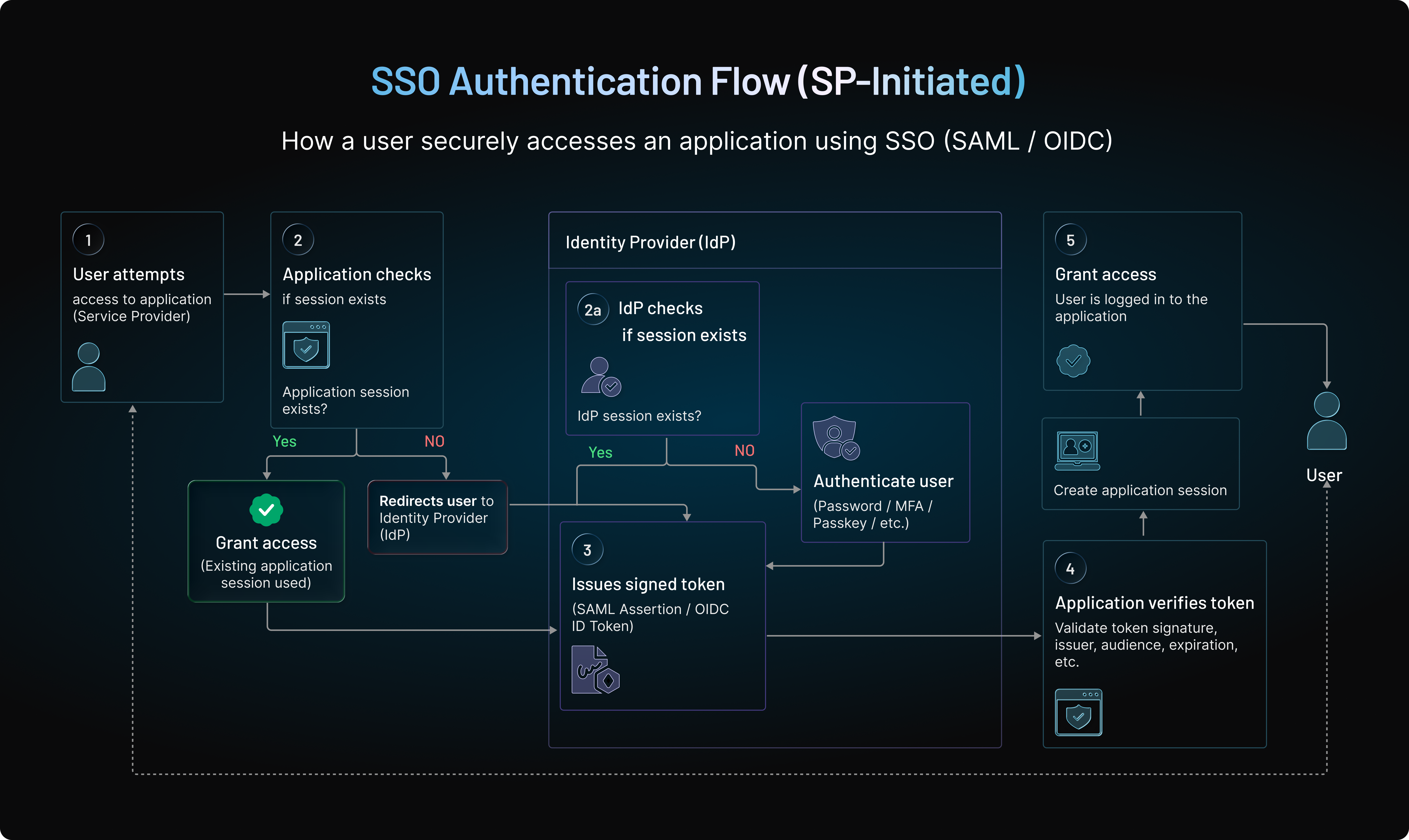The image size is (1409, 840).
Task: Click if session exists under Application checks
Action: pos(334,299)
